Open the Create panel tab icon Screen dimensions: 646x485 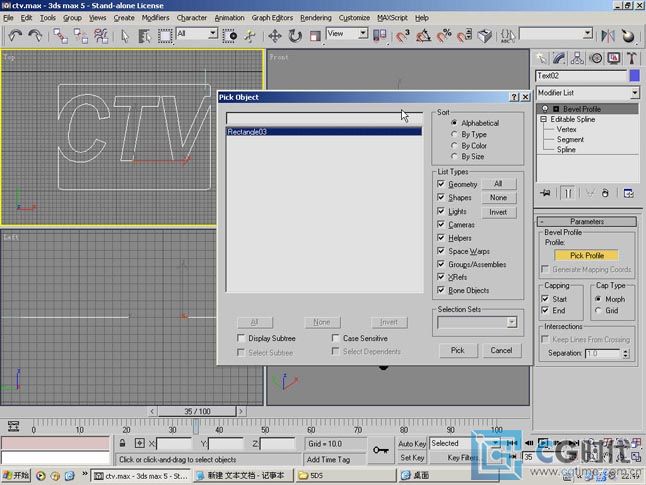[x=541, y=59]
